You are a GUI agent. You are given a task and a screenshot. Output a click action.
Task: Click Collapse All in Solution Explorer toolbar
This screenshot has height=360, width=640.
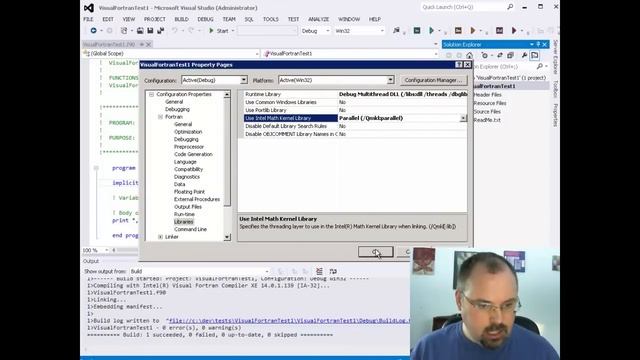point(510,55)
